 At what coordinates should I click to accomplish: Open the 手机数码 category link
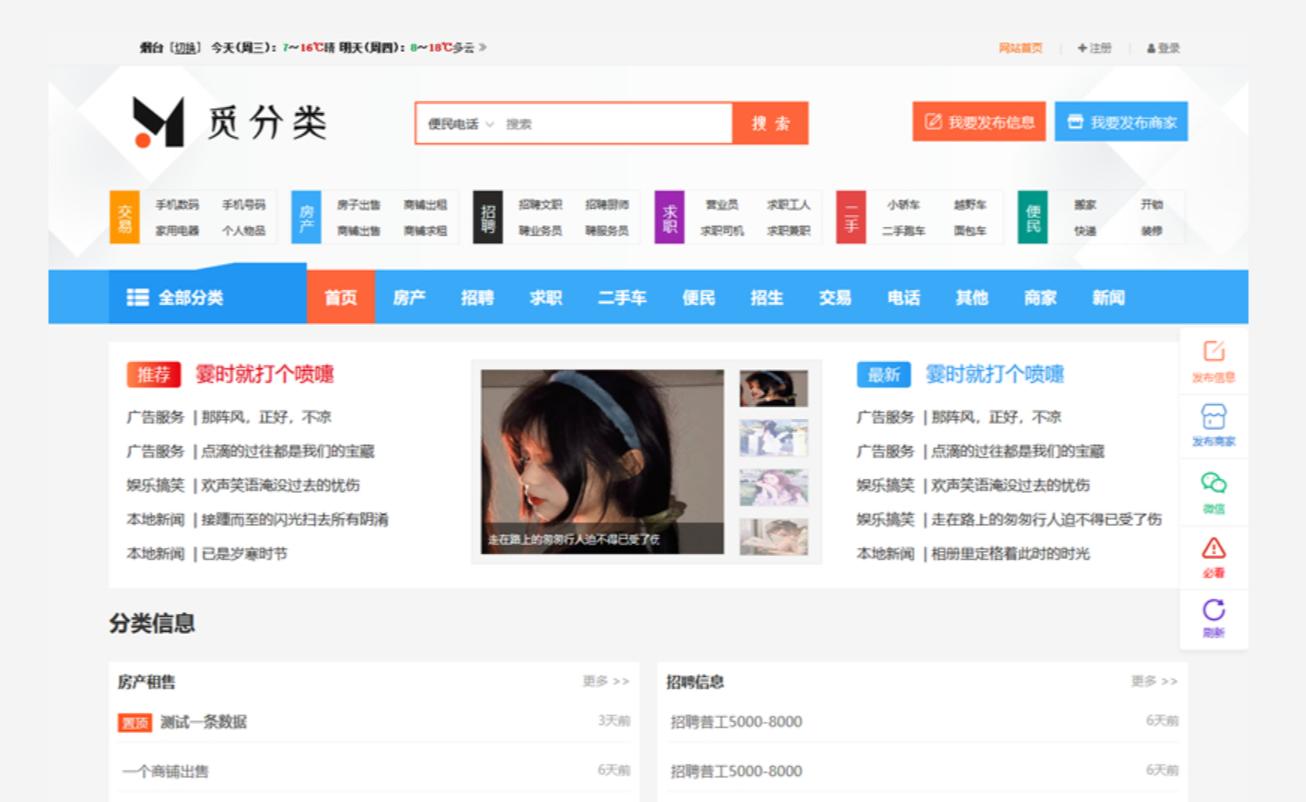tap(177, 204)
